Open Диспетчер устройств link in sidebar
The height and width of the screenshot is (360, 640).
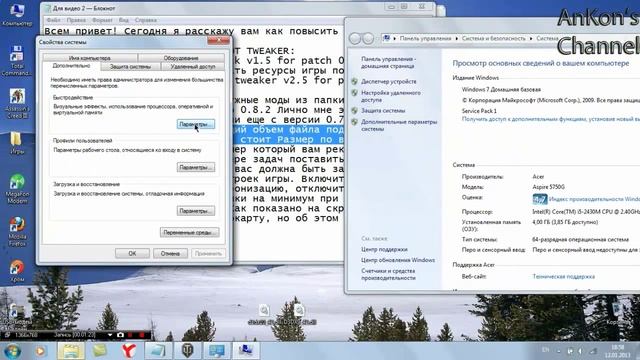[389, 82]
